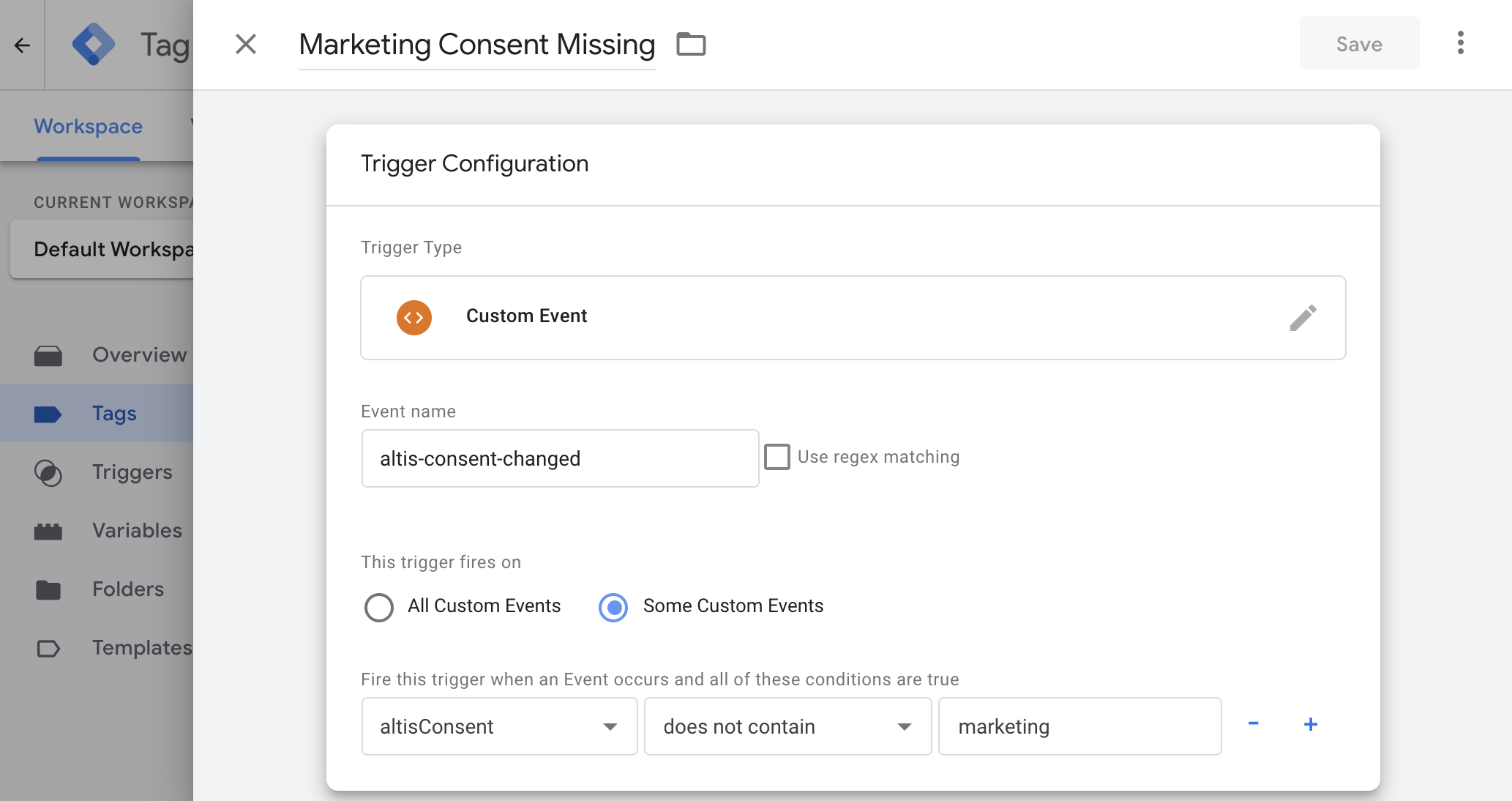The image size is (1512, 801).
Task: Switch to the Workspace tab
Action: [x=88, y=126]
